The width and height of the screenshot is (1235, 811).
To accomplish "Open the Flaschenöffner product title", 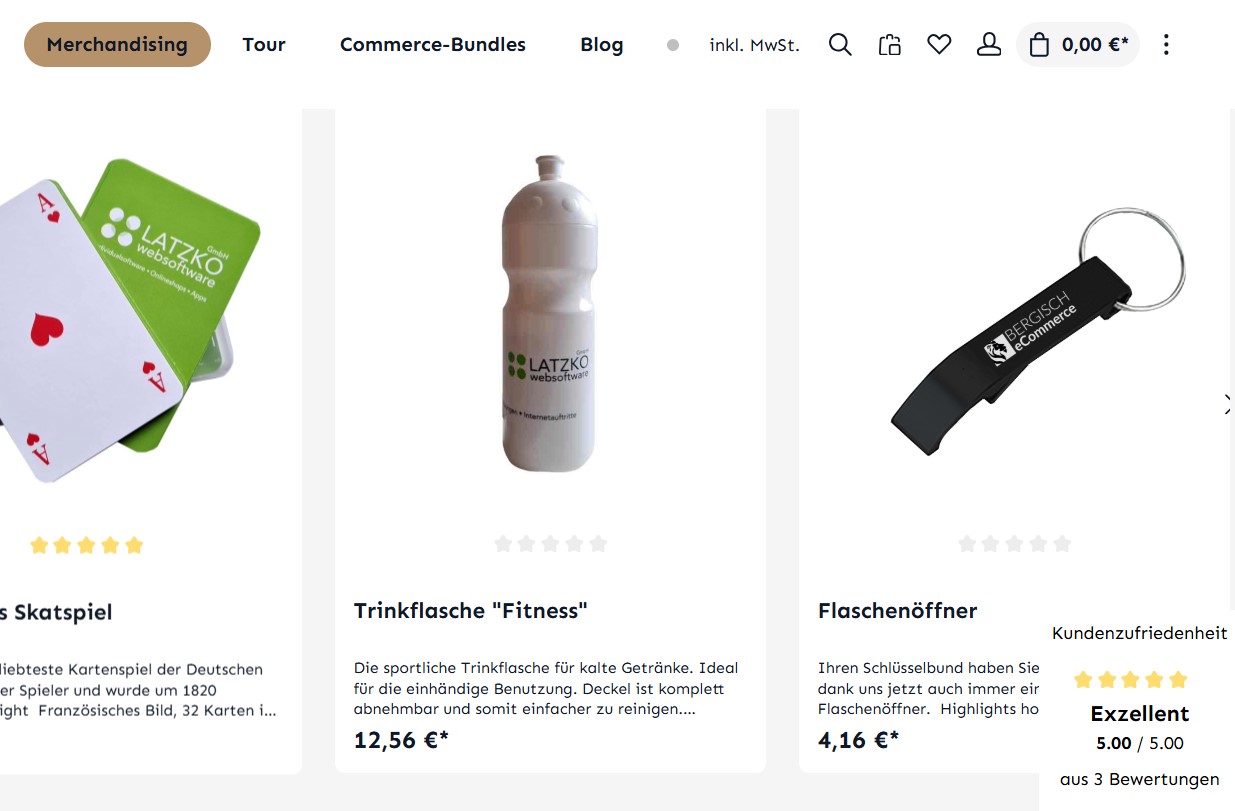I will pyautogui.click(x=897, y=611).
